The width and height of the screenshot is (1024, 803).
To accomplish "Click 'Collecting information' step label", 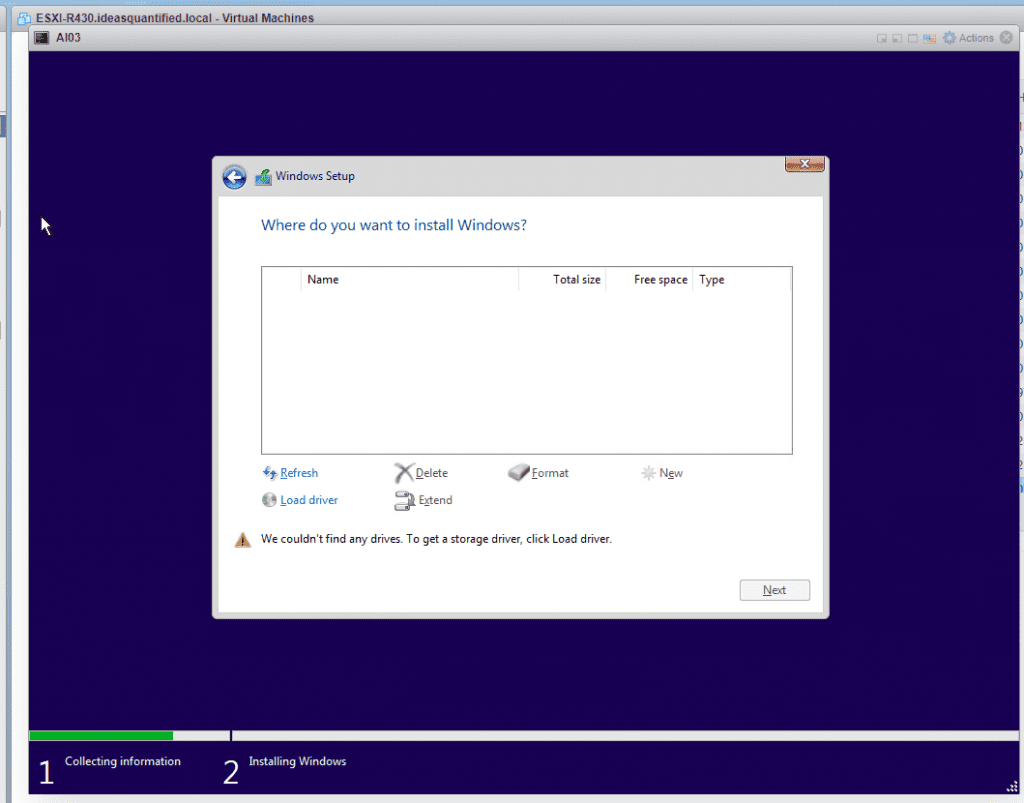I will 123,761.
